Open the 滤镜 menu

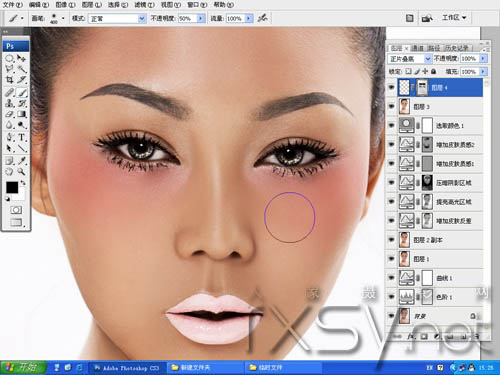[144, 5]
